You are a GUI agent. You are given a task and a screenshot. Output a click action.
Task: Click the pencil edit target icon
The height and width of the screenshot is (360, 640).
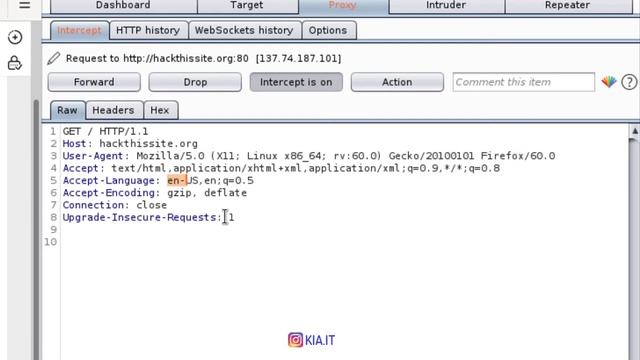(53, 58)
